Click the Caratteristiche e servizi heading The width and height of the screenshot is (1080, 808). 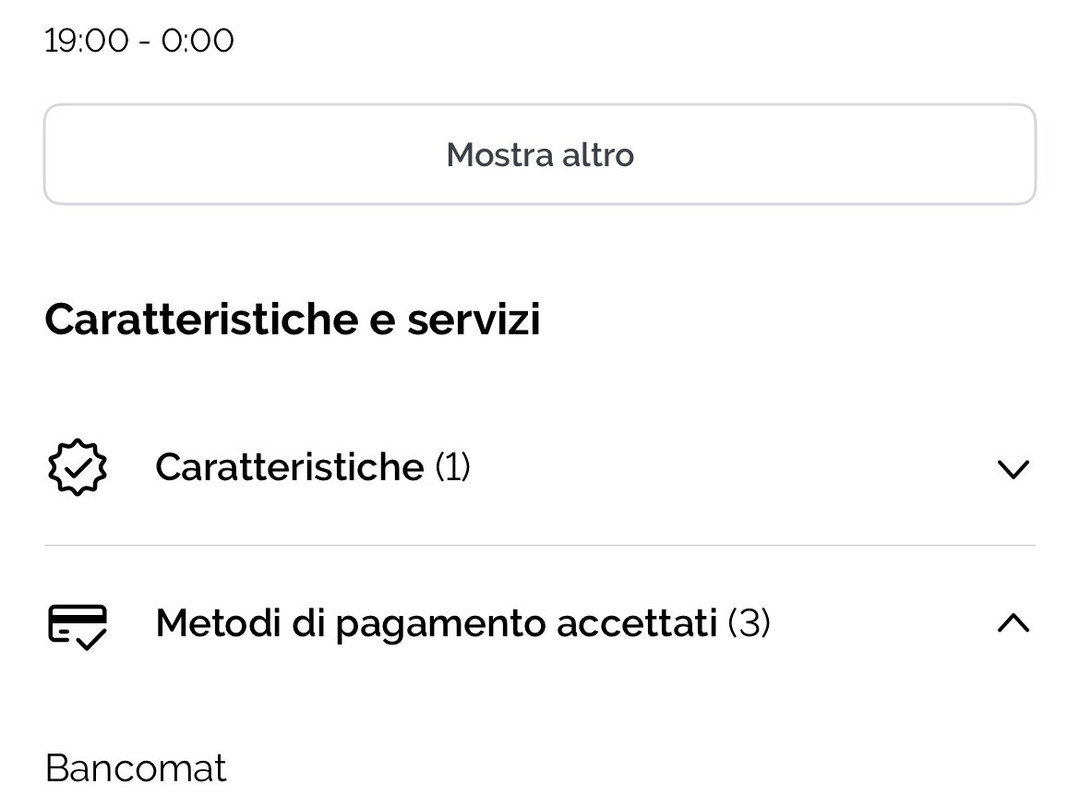[x=293, y=320]
